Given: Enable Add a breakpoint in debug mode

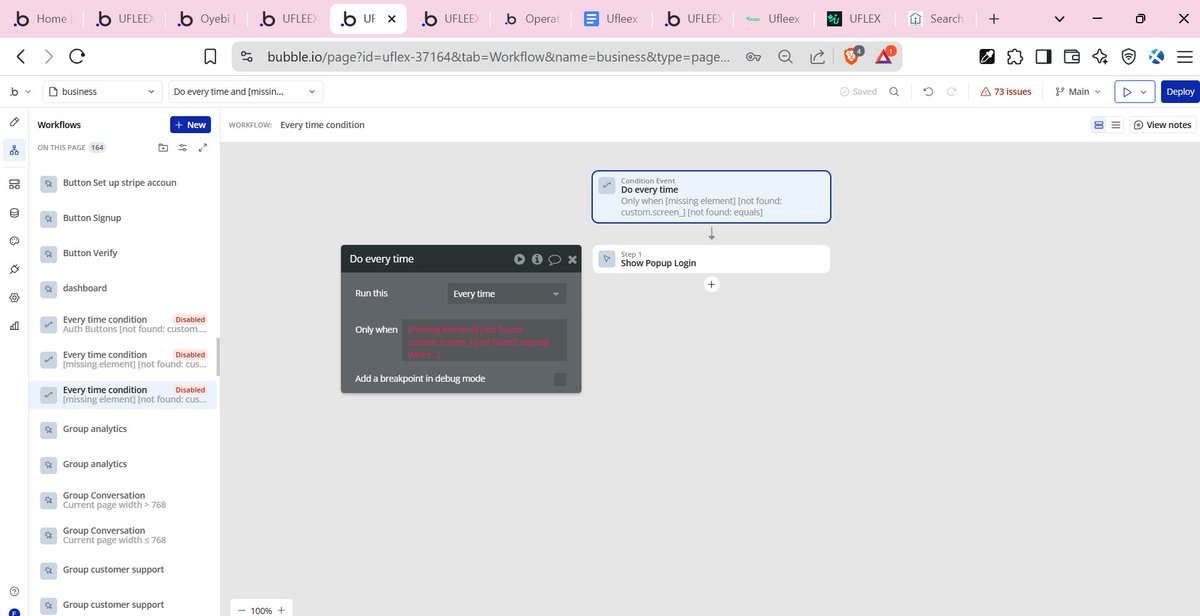Looking at the screenshot, I should tap(560, 379).
